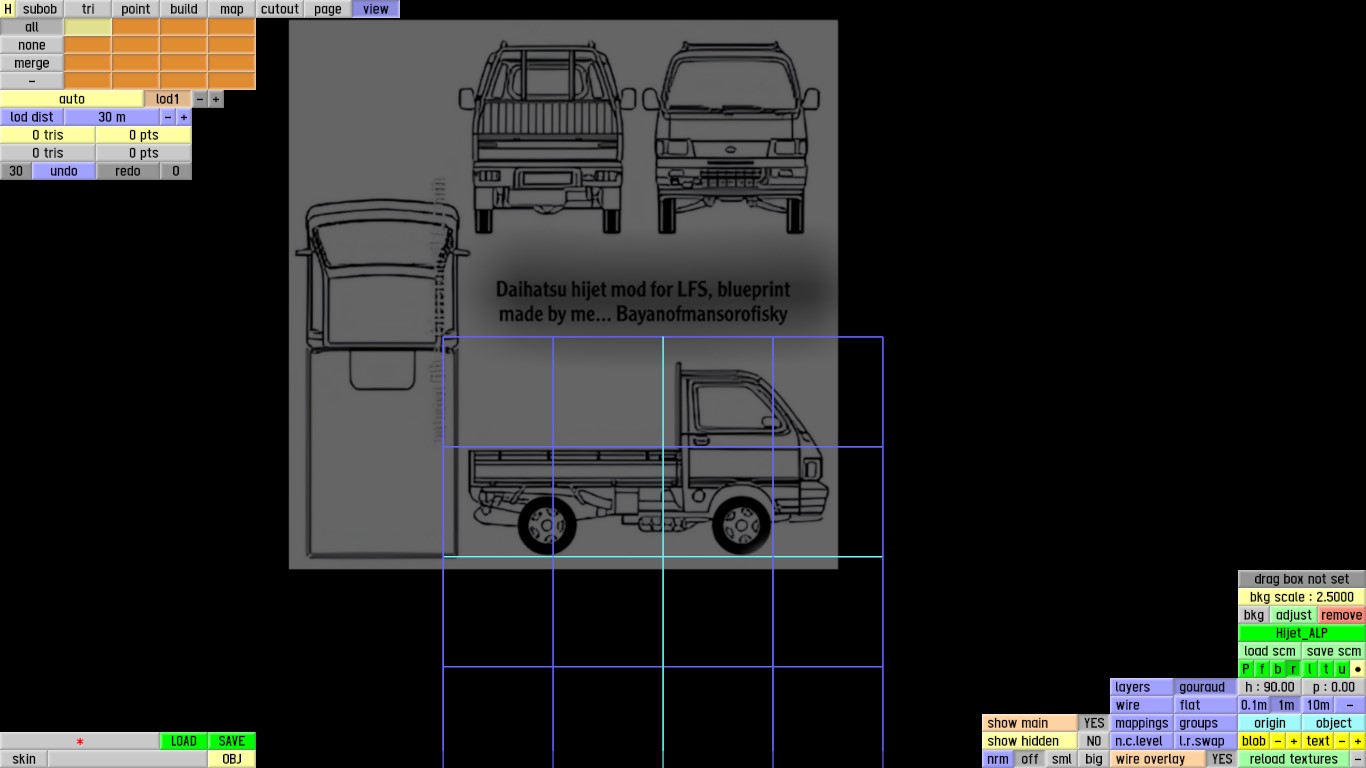1366x768 pixels.
Task: Remove the background image
Action: point(1342,615)
